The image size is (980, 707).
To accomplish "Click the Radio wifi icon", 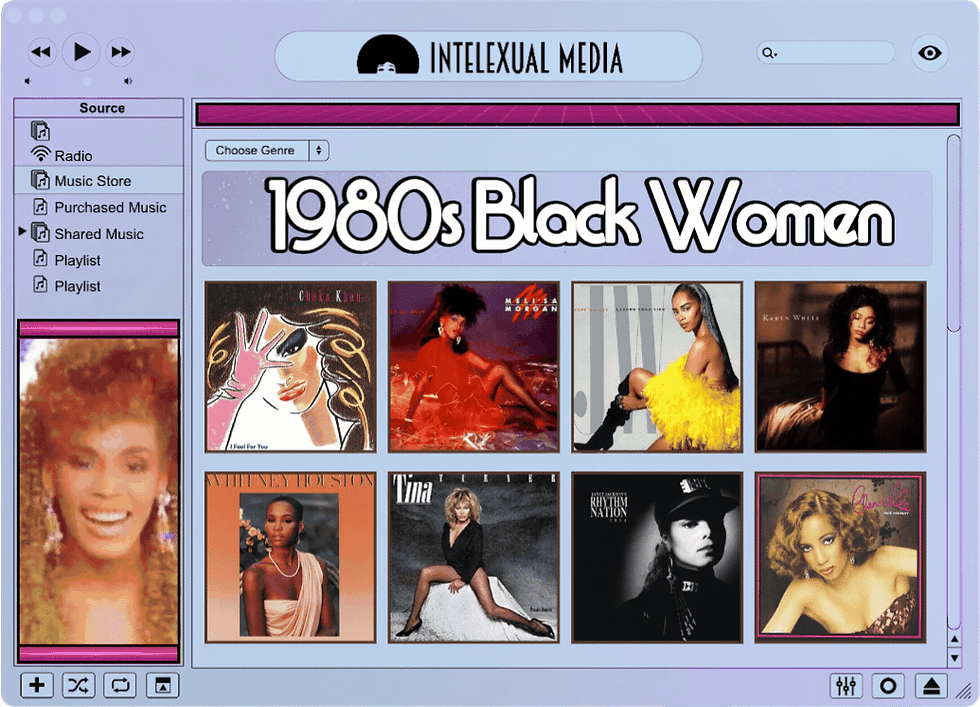I will pyautogui.click(x=41, y=154).
